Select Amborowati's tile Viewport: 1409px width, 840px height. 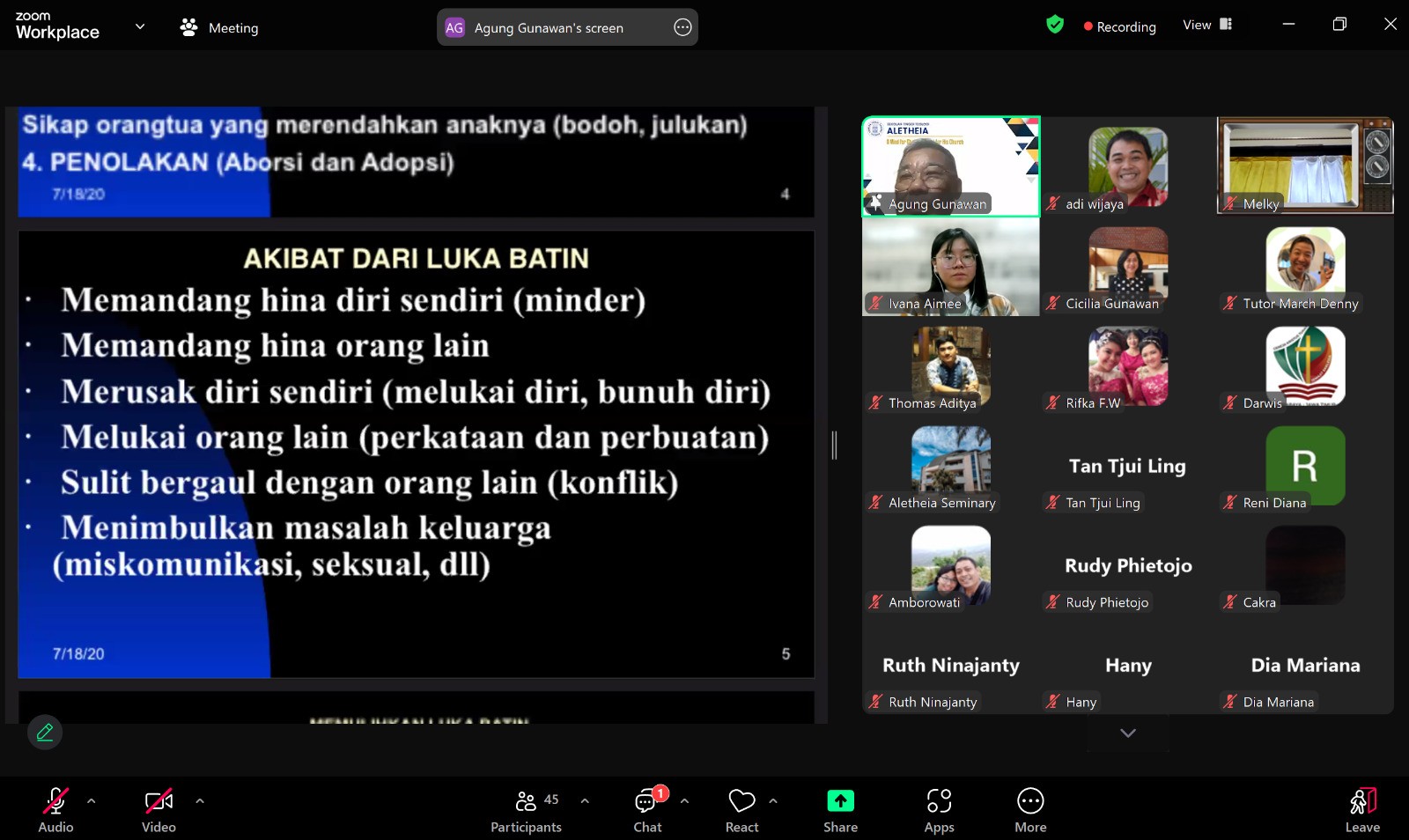coord(951,564)
